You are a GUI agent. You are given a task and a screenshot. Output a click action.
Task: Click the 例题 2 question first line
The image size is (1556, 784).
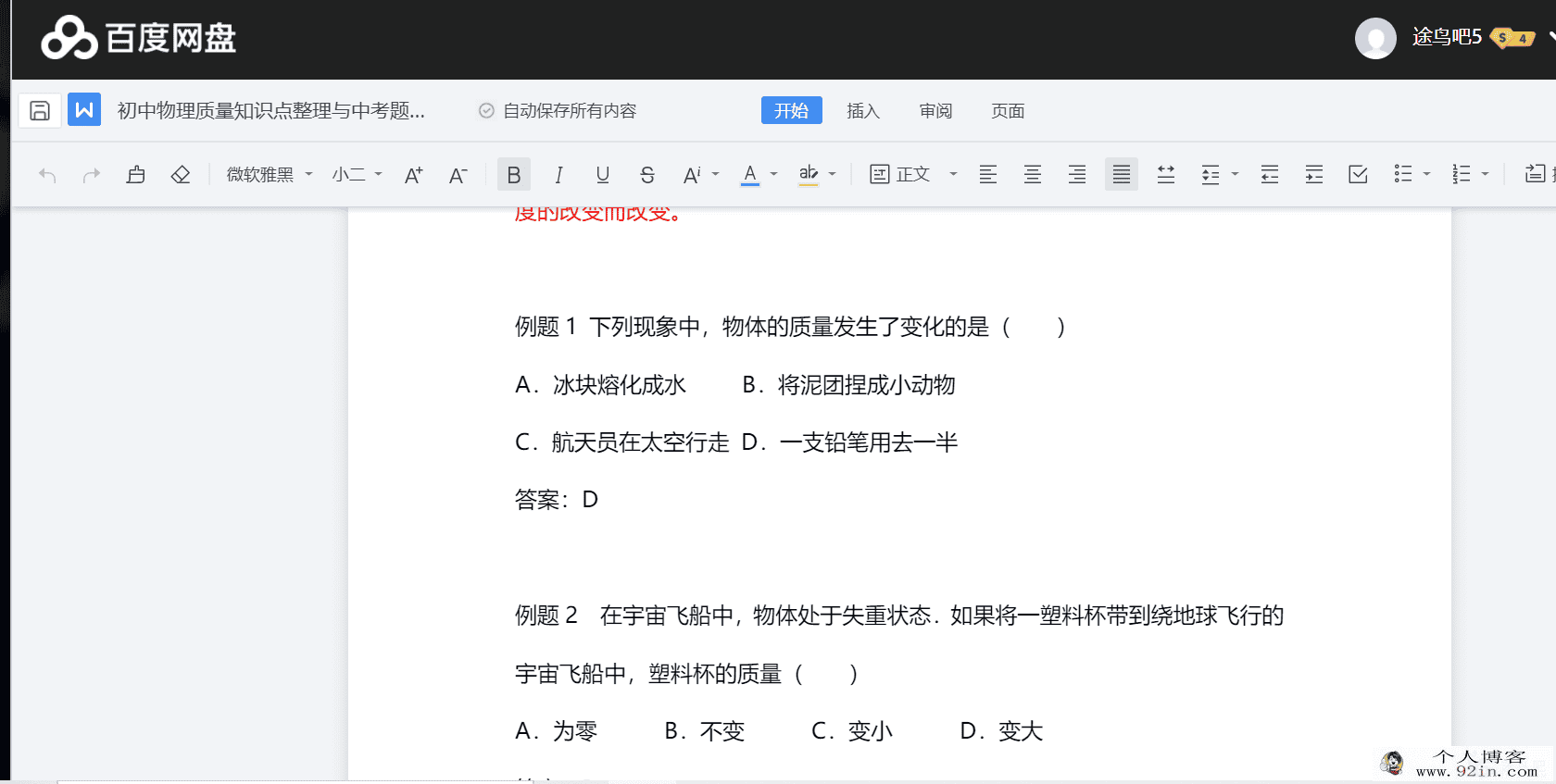pyautogui.click(x=899, y=616)
